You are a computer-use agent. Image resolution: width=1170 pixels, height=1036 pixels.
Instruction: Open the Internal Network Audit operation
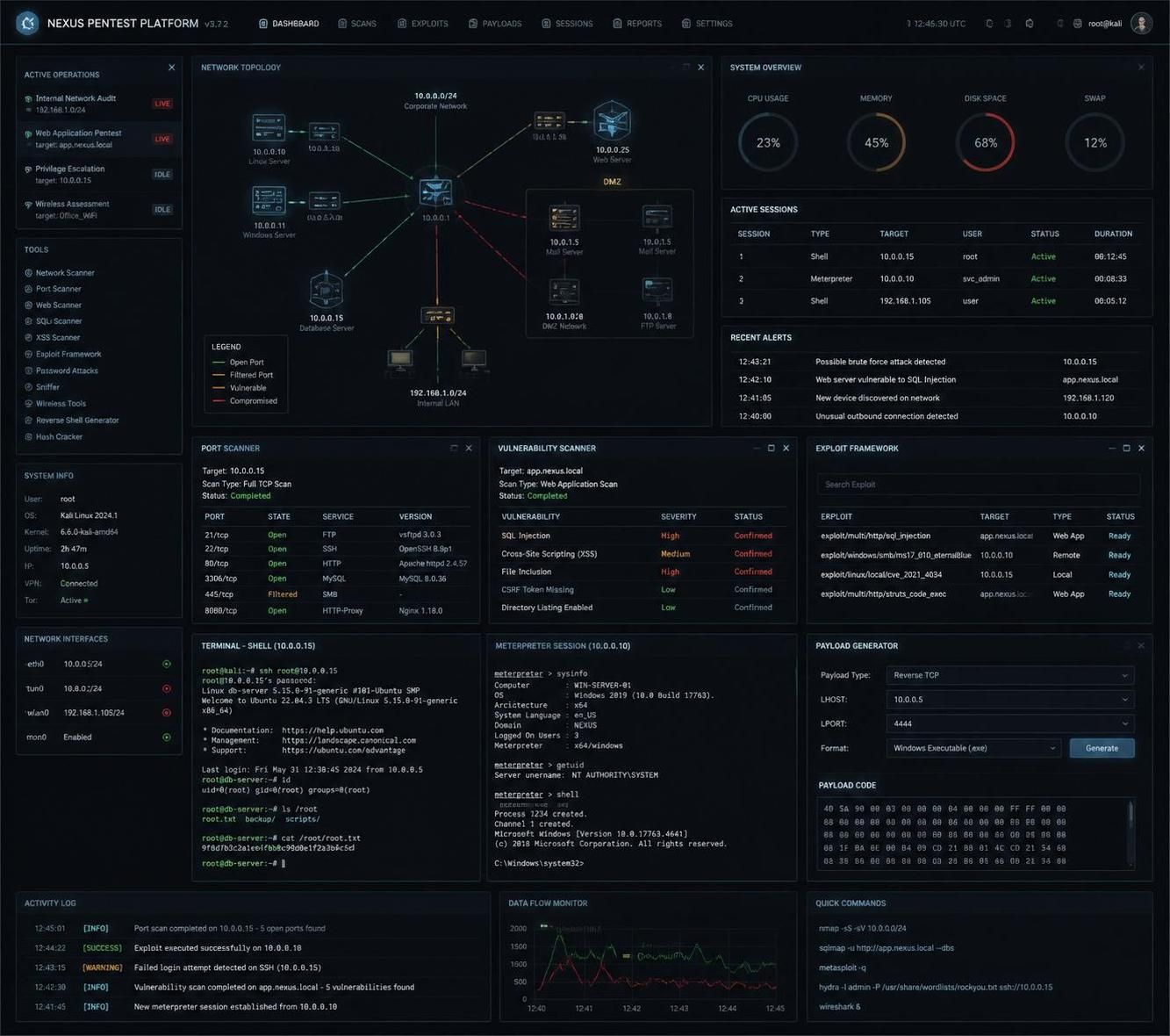tap(98, 104)
